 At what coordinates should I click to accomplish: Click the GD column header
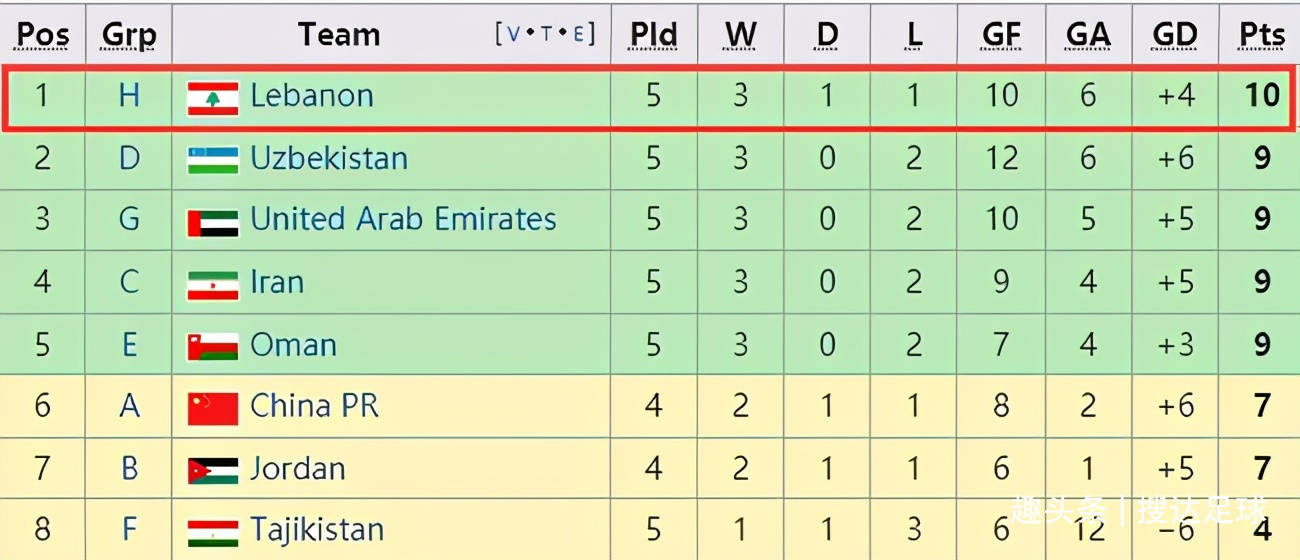click(x=1175, y=35)
